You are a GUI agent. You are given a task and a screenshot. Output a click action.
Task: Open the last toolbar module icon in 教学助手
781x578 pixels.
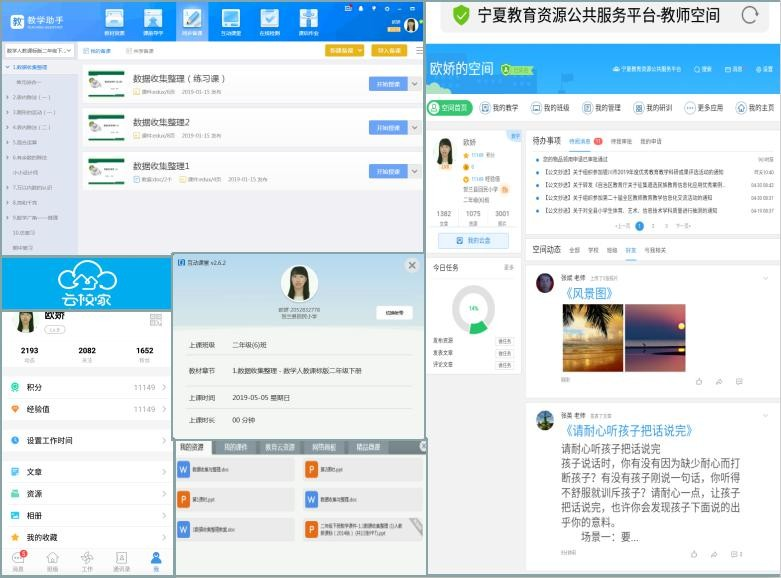coord(308,22)
